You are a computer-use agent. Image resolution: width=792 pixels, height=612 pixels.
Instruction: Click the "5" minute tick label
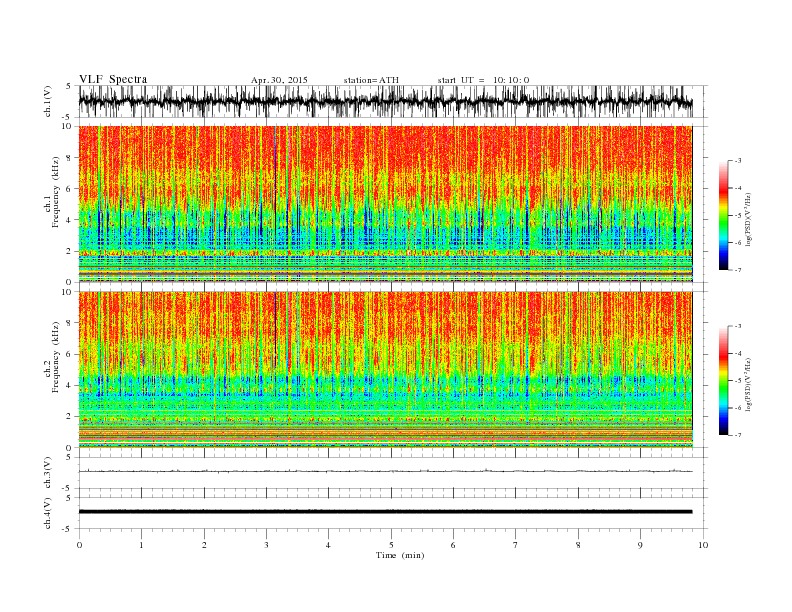[x=391, y=545]
